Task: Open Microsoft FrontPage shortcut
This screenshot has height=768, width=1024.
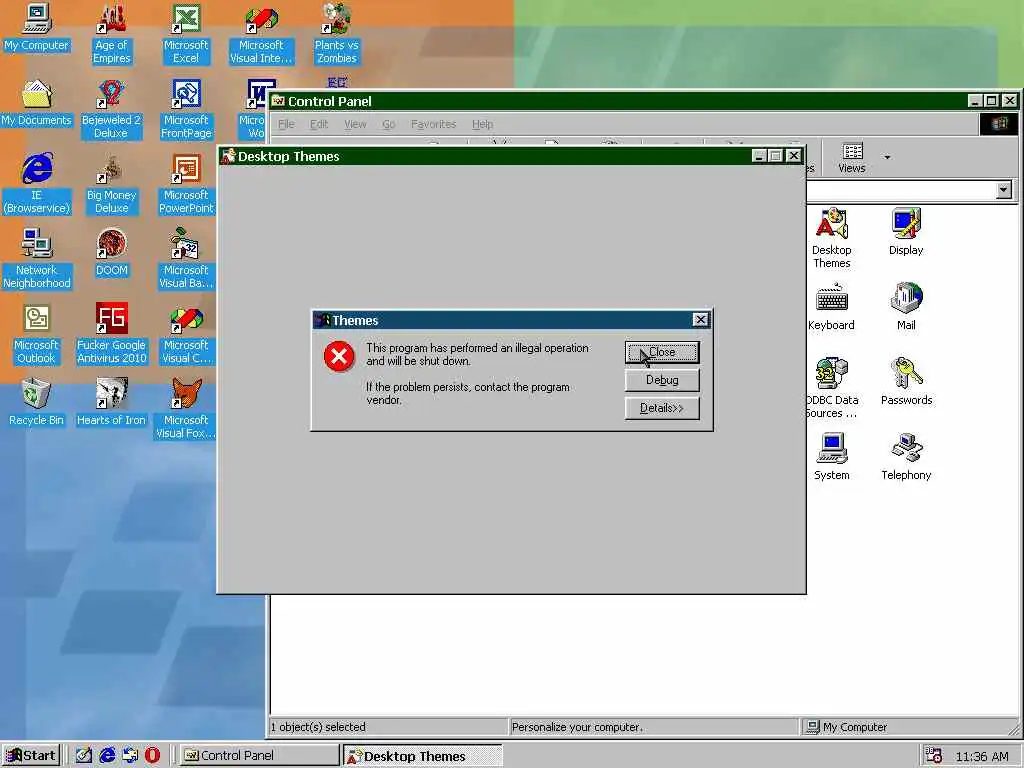Action: [186, 109]
